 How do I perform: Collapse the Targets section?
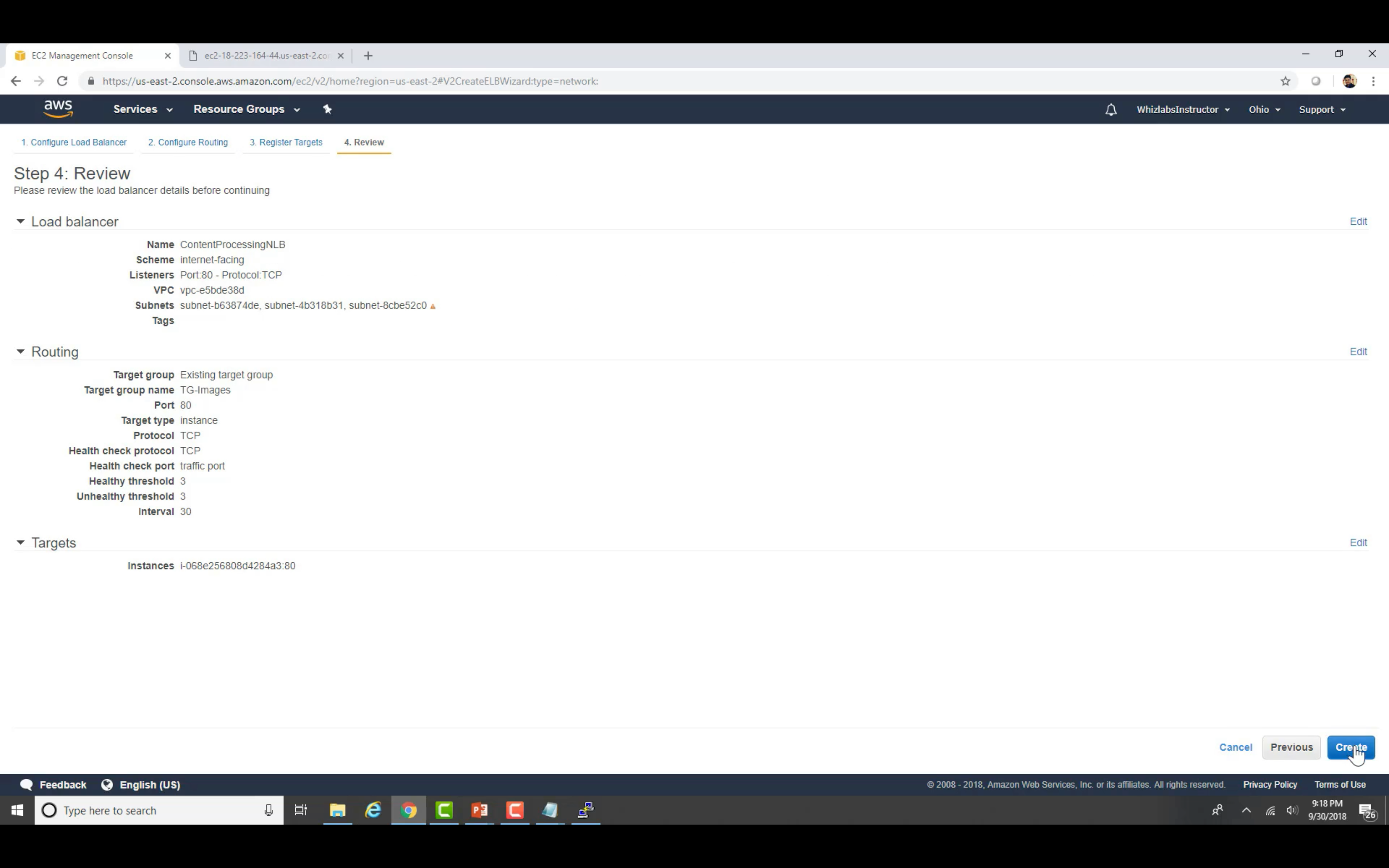pos(21,542)
